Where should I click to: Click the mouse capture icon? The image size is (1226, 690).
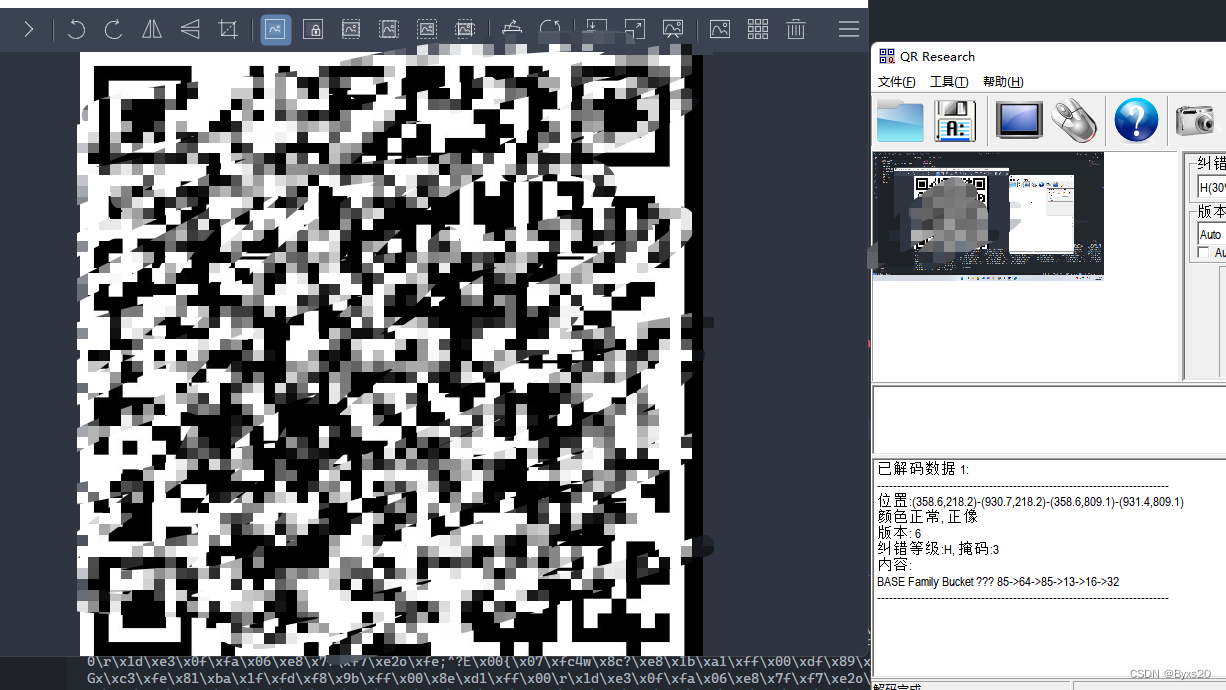pyautogui.click(x=1074, y=121)
